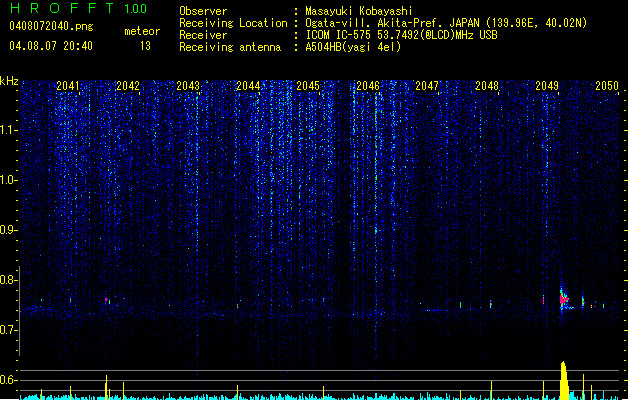Click the kHz axis unit label

pyautogui.click(x=9, y=81)
